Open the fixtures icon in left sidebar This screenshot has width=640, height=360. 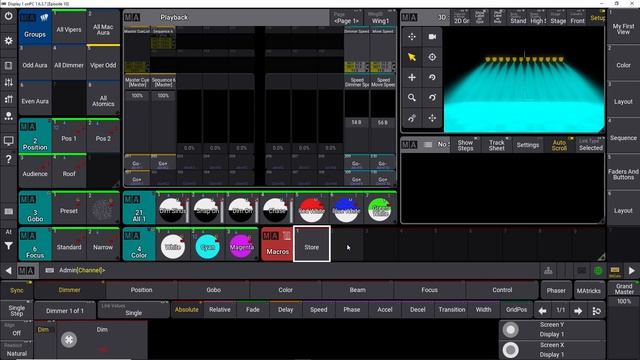click(8, 116)
